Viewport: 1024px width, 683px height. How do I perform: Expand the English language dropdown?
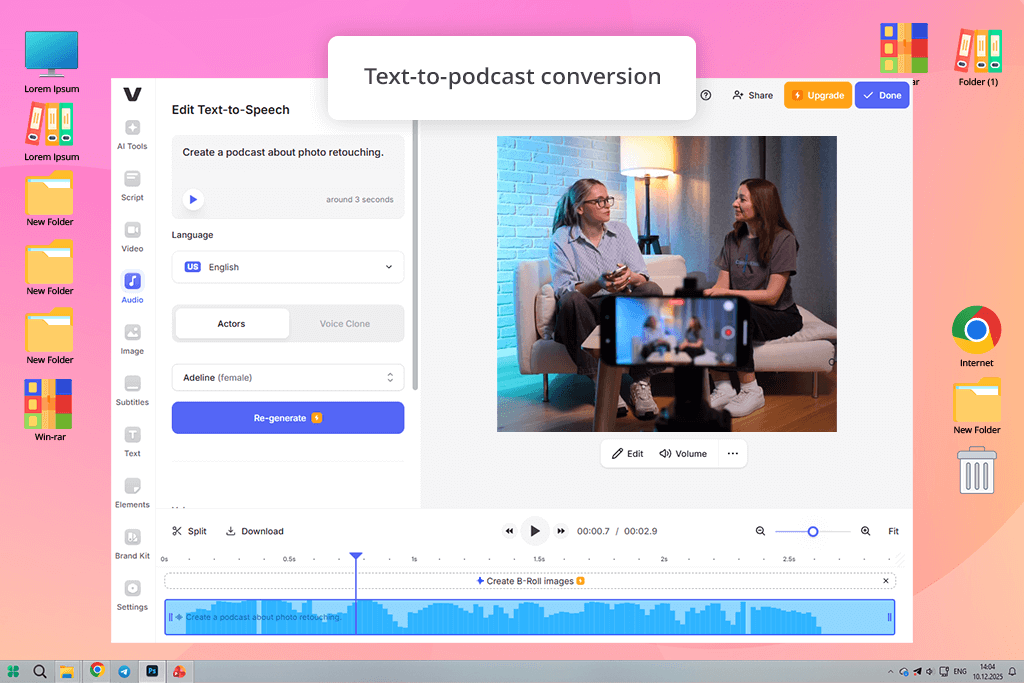(288, 266)
